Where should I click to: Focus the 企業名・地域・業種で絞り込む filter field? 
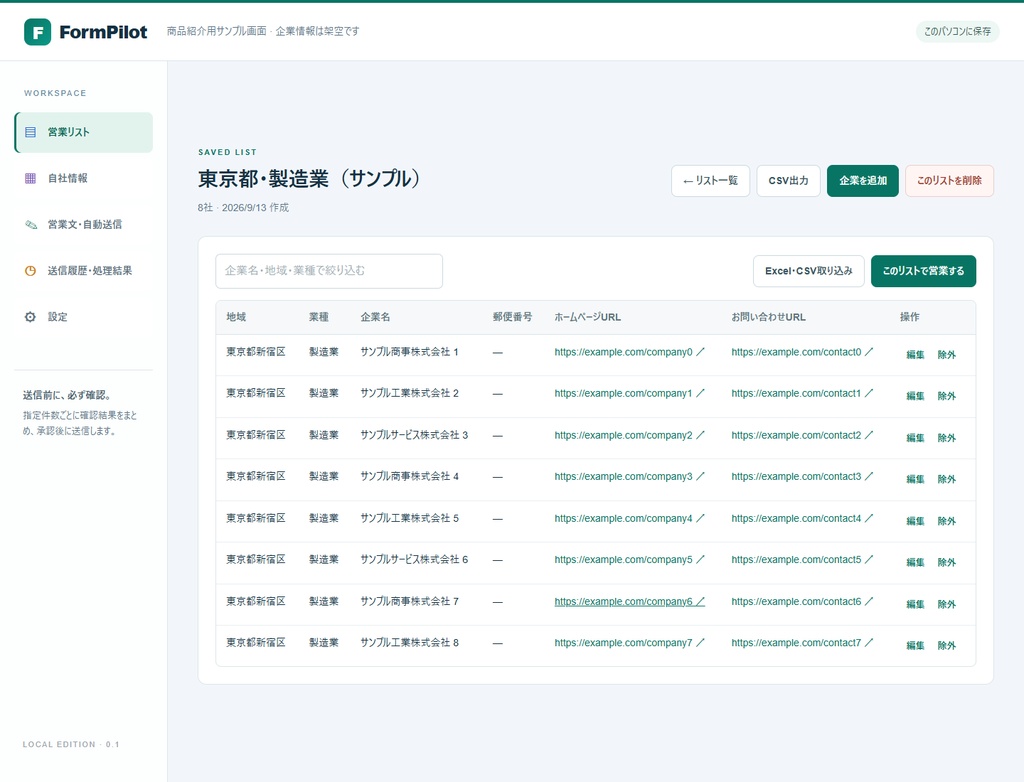tap(329, 271)
